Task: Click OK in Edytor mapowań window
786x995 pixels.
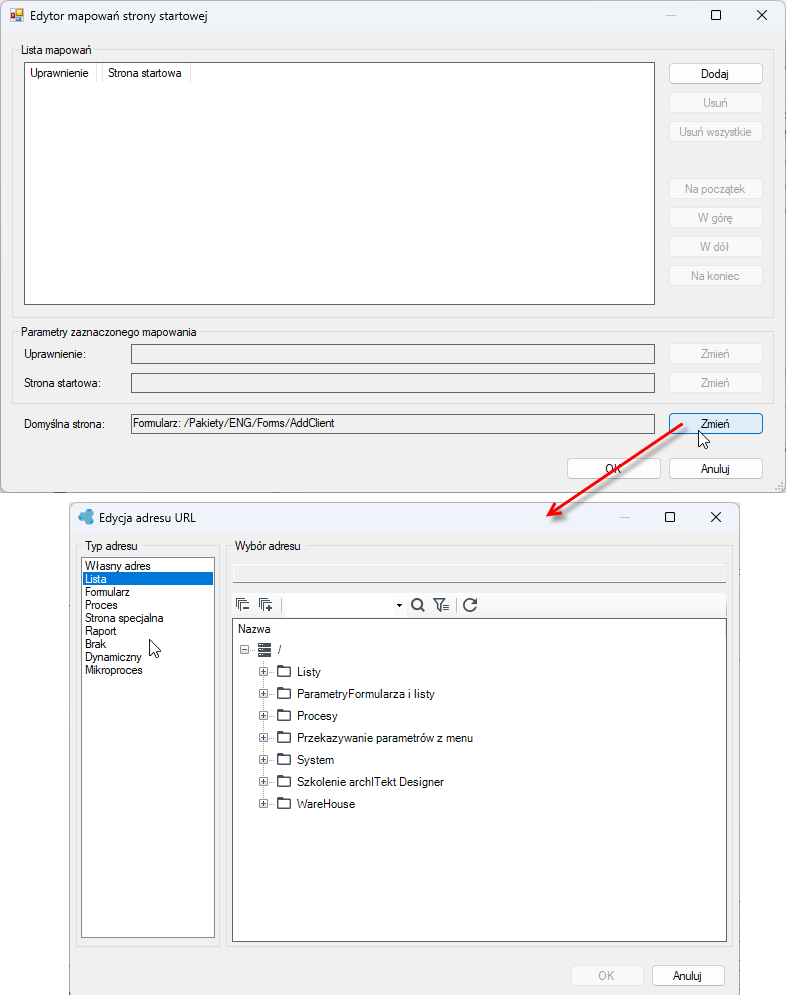Action: (613, 469)
